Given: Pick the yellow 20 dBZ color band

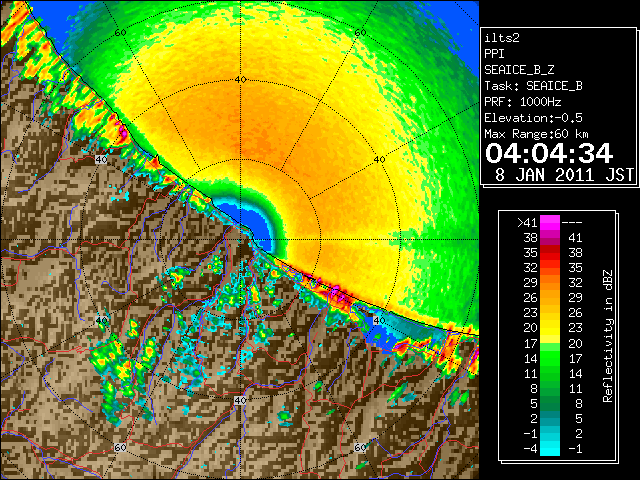Looking at the screenshot, I should click(x=550, y=328).
